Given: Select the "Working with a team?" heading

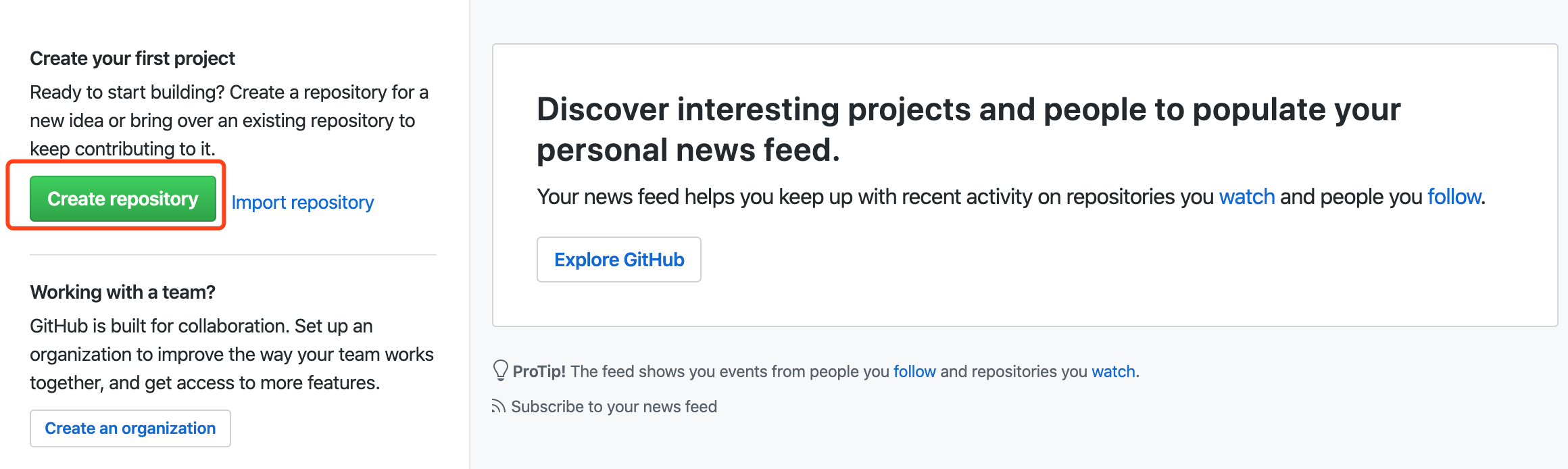Looking at the screenshot, I should 122,292.
